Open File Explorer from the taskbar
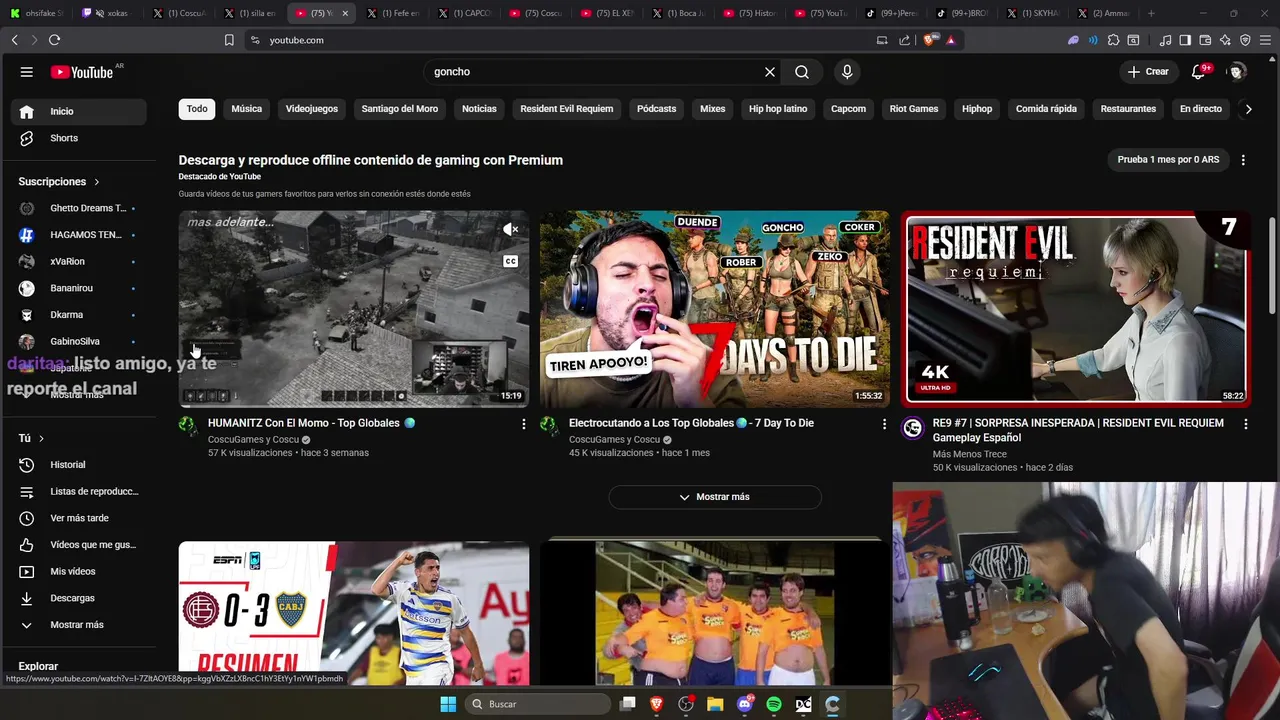 [715, 704]
